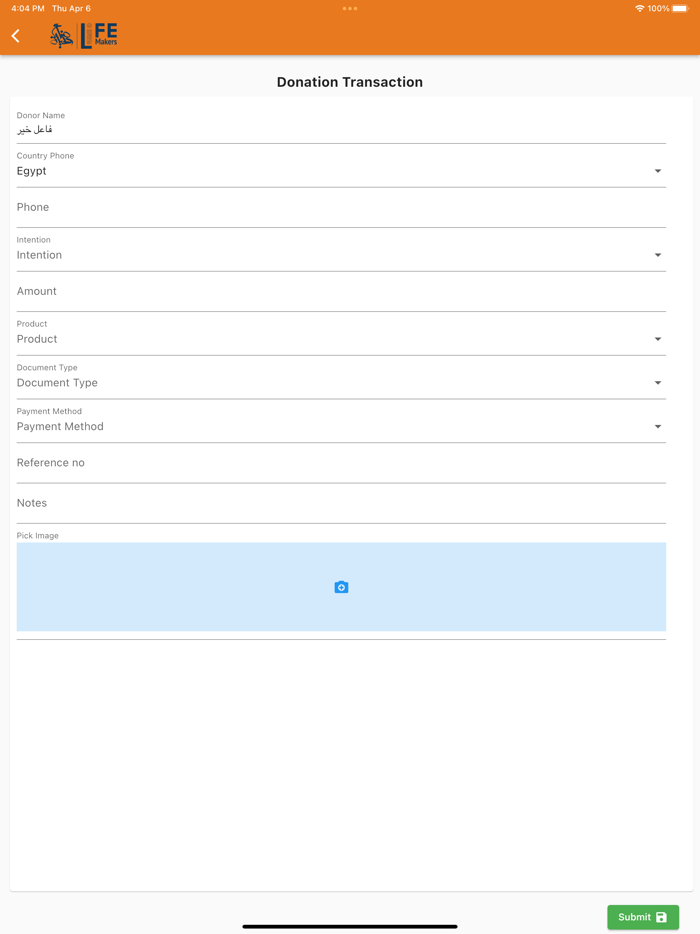Tap the status bar clock time
Viewport: 700px width, 934px height.
(28, 9)
